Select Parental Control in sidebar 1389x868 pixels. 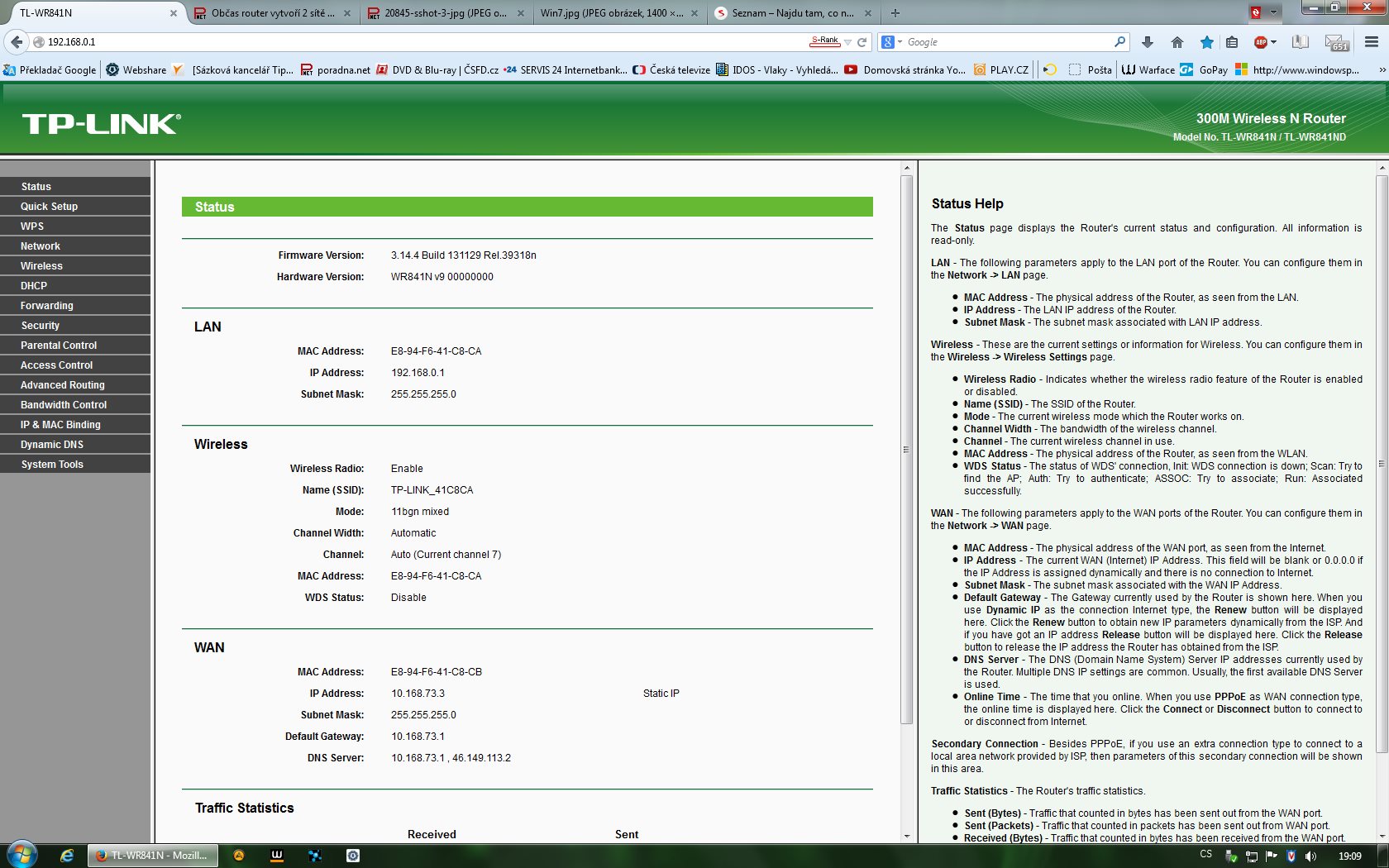(x=75, y=346)
